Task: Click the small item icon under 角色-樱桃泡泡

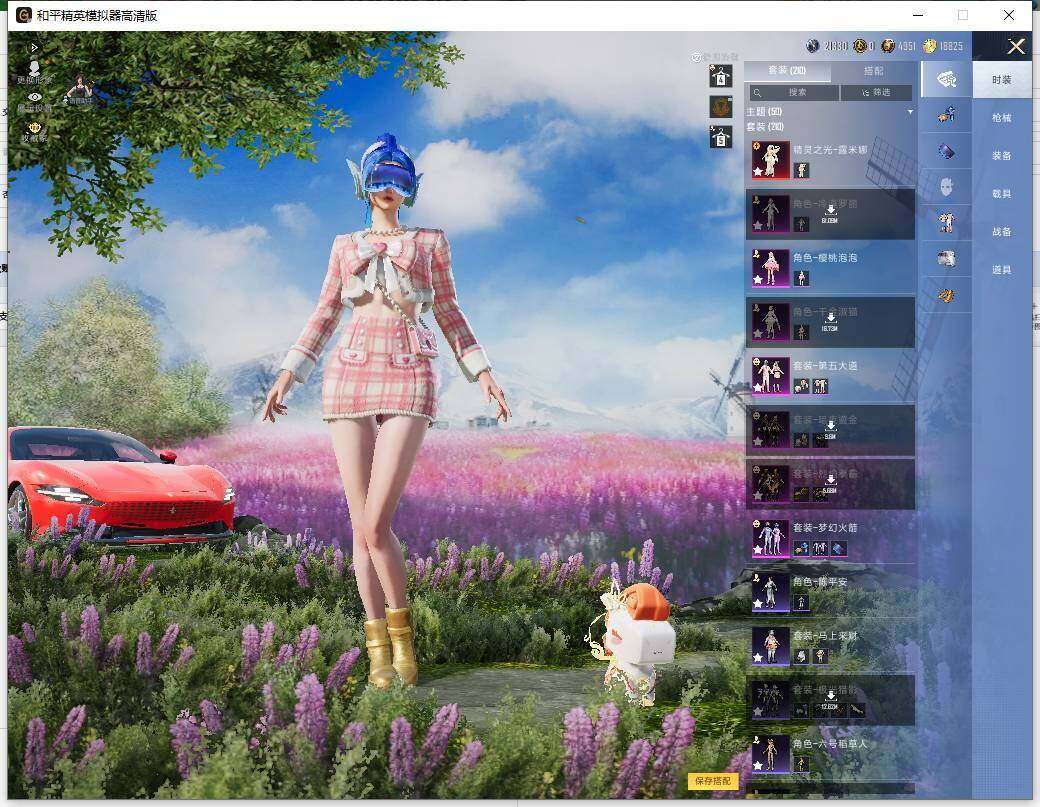Action: click(801, 279)
